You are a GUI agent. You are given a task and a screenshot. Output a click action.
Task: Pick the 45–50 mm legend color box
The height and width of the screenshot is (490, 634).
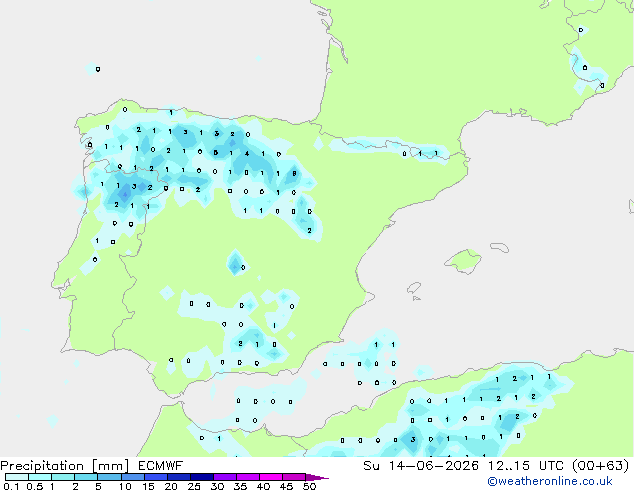pyautogui.click(x=294, y=477)
